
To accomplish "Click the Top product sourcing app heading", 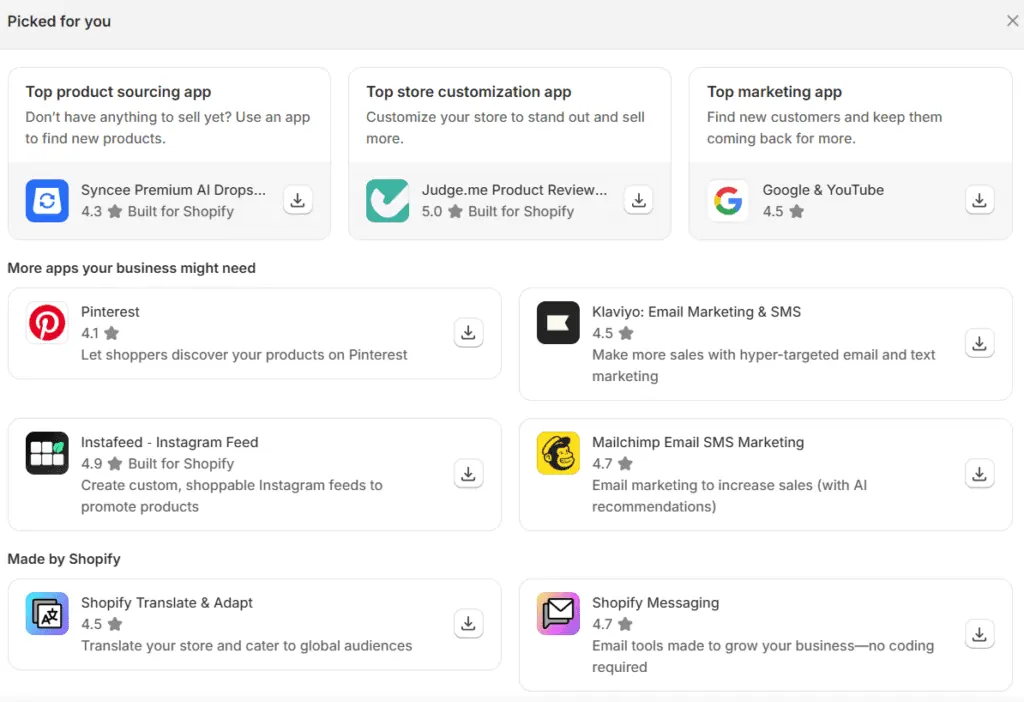I will pos(118,92).
